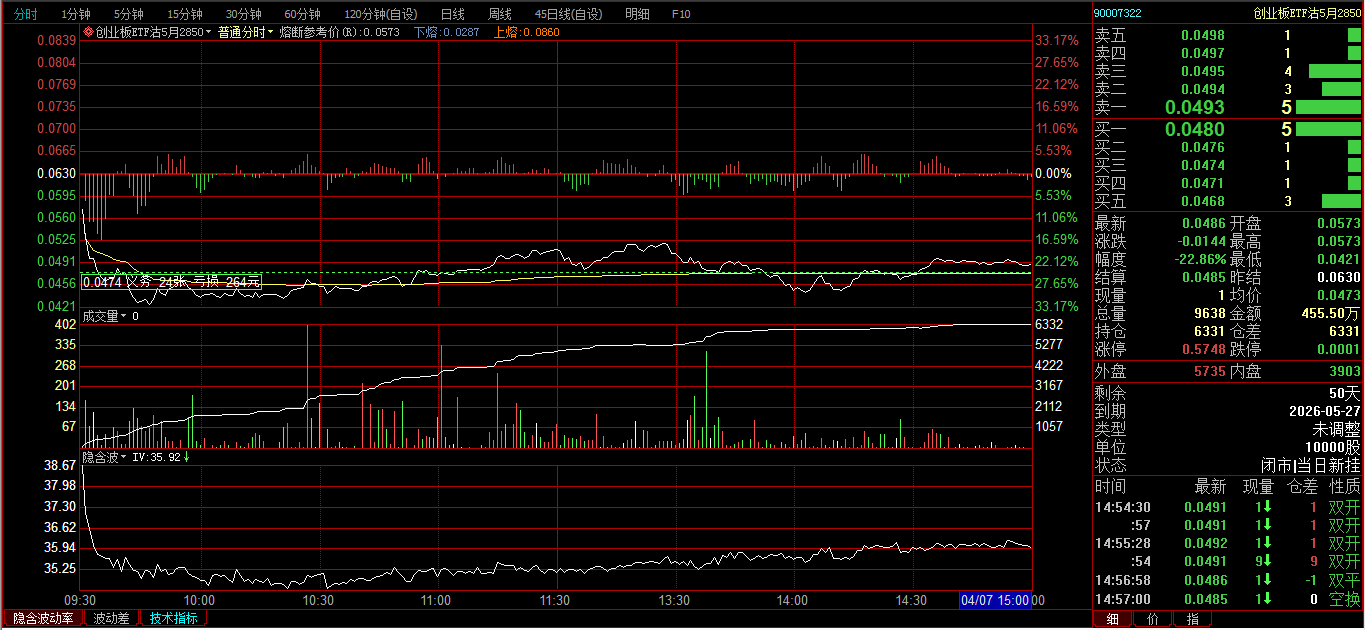Open the 成交量 indicator dropdown

click(x=123, y=316)
